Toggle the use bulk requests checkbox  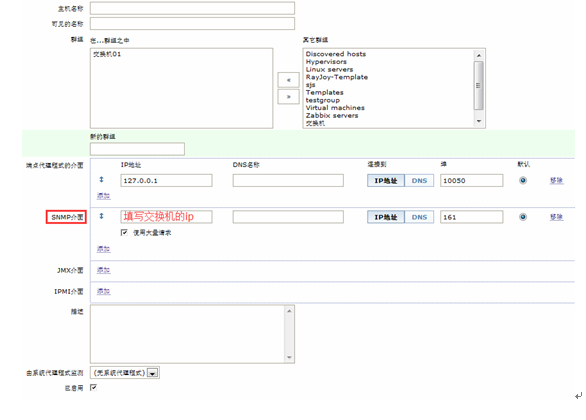124,232
